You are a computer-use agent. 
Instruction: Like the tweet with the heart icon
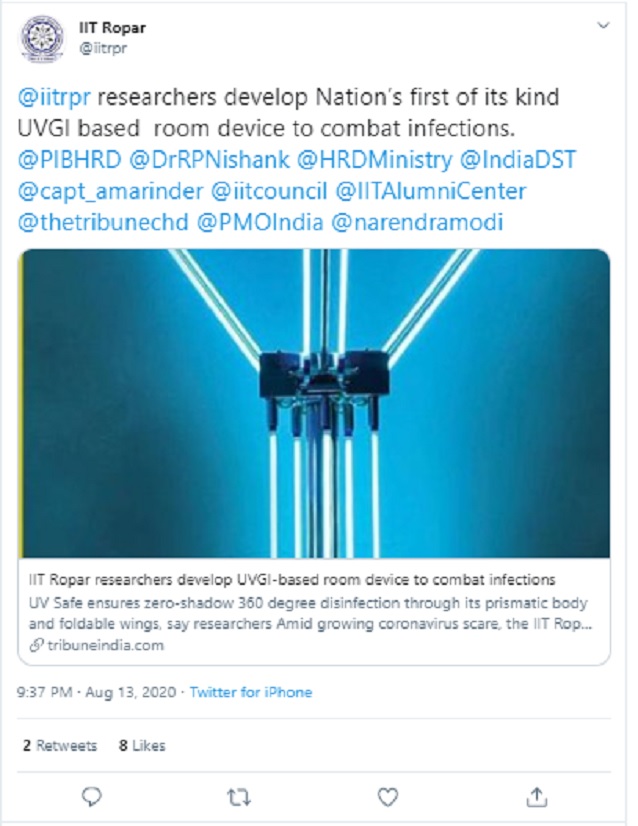click(387, 796)
